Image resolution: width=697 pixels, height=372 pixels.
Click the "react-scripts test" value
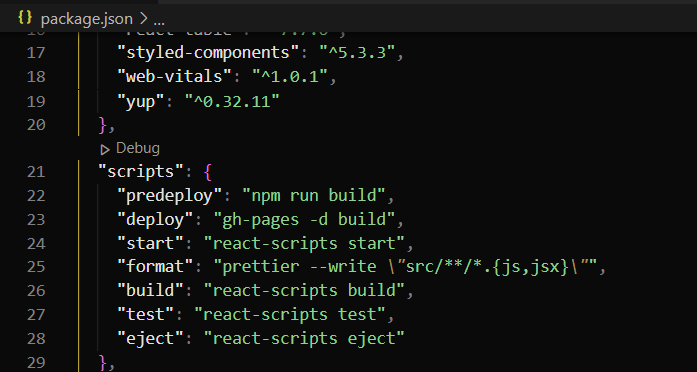coord(290,315)
